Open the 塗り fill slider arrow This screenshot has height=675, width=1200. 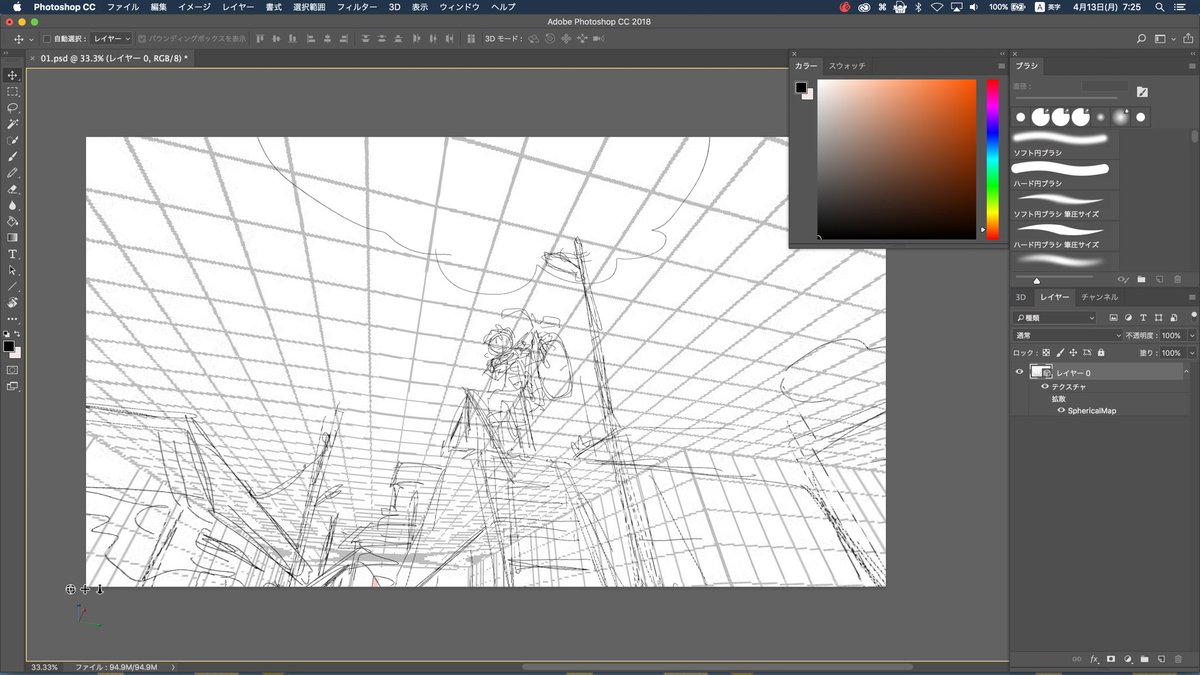pyautogui.click(x=1190, y=353)
